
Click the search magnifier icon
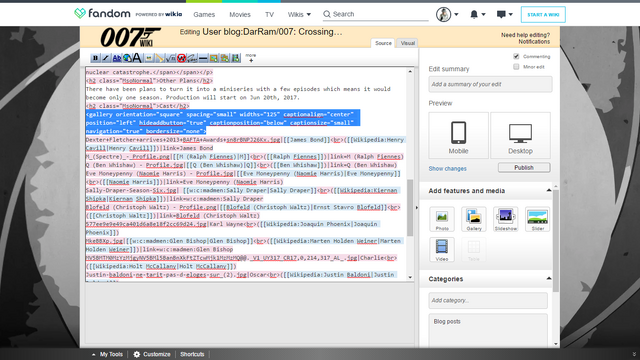[327, 14]
